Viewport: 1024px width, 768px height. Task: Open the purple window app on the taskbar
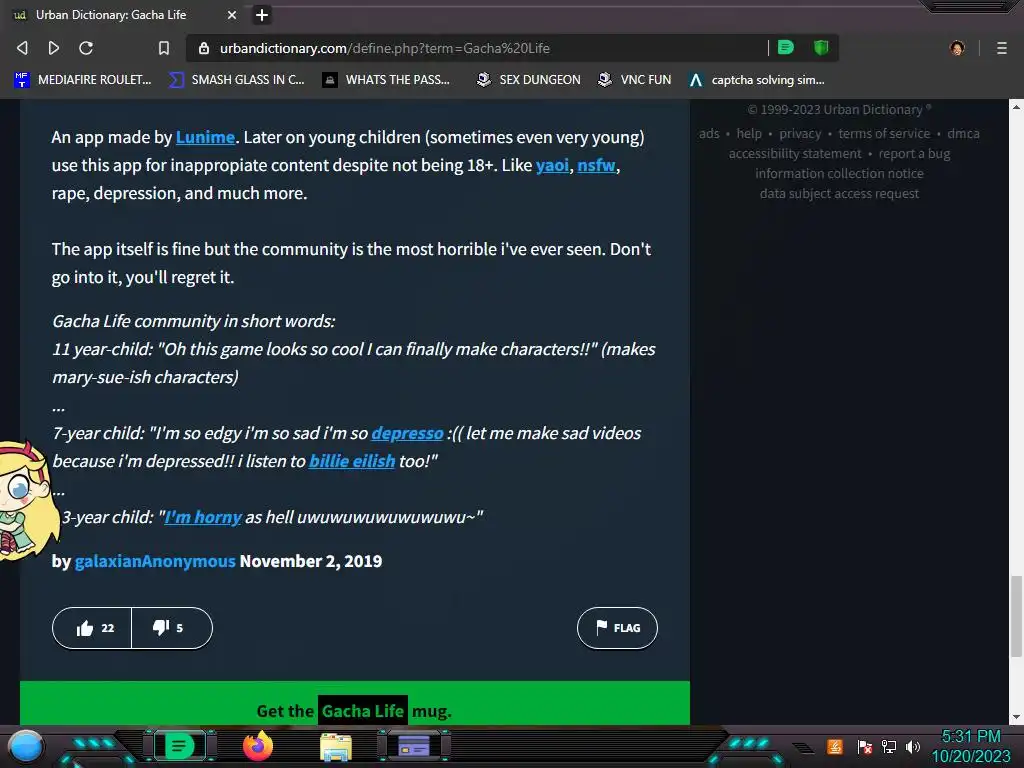pyautogui.click(x=414, y=745)
